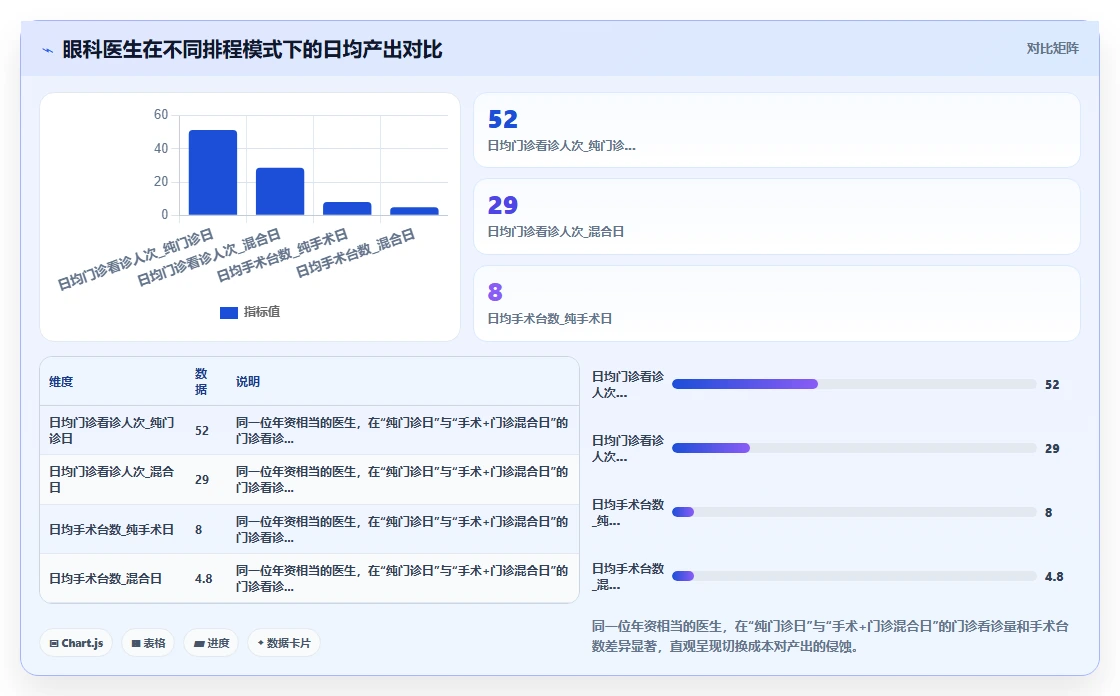Click the chart bar for 日均手术台数_纯手术日
The image size is (1120, 696).
click(347, 209)
